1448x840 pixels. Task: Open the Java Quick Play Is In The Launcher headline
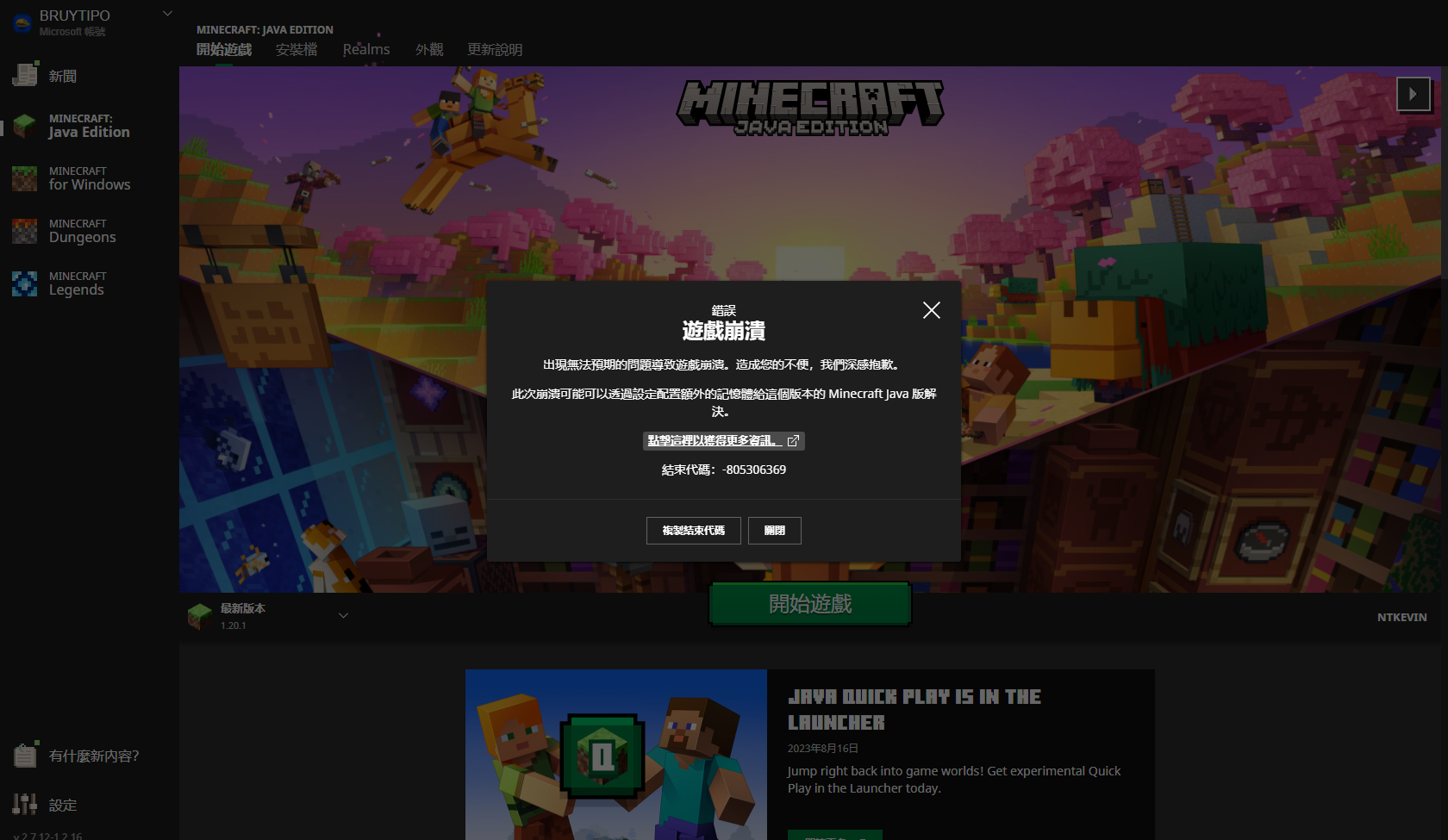914,709
